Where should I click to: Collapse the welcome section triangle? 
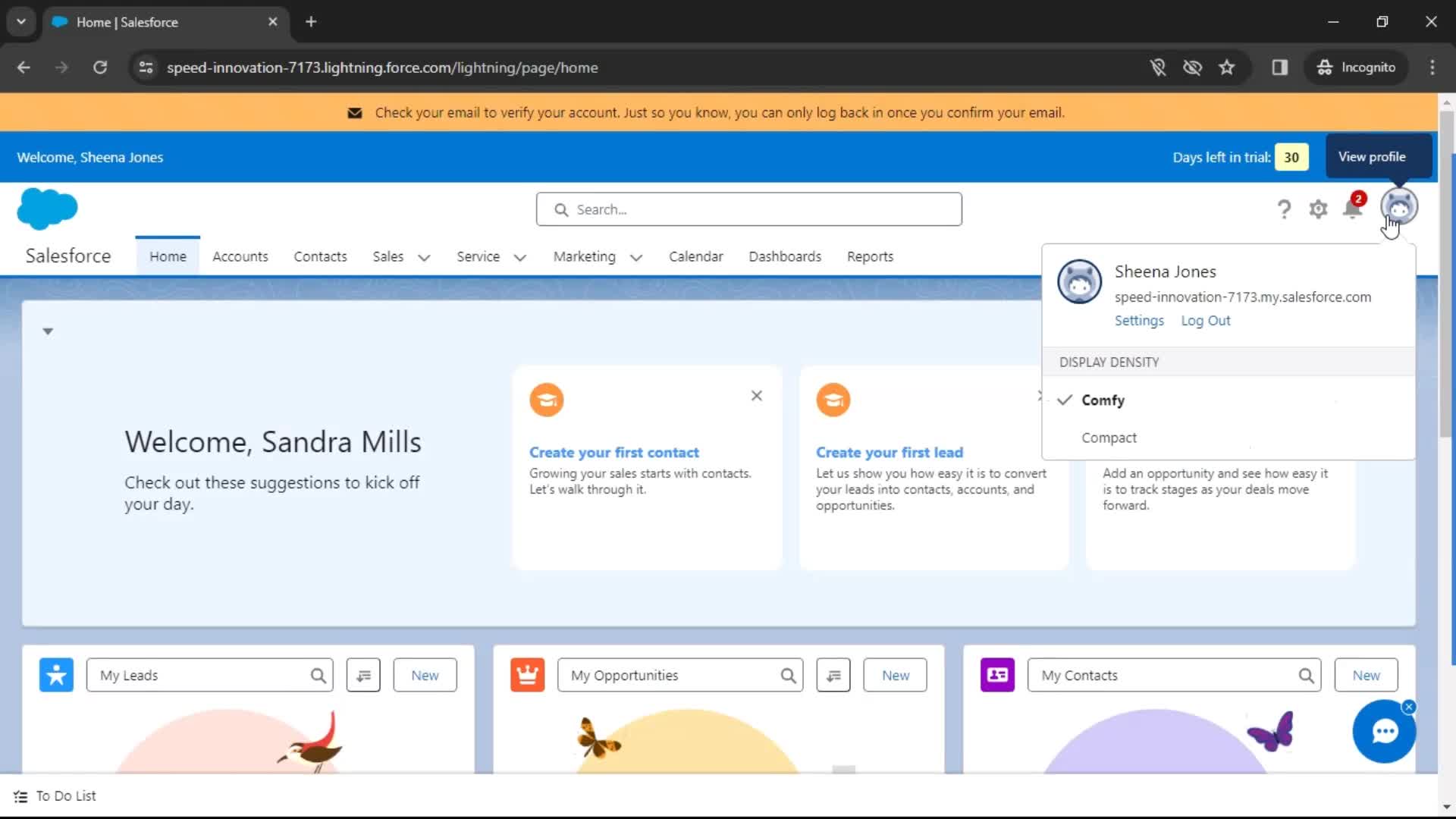point(48,331)
